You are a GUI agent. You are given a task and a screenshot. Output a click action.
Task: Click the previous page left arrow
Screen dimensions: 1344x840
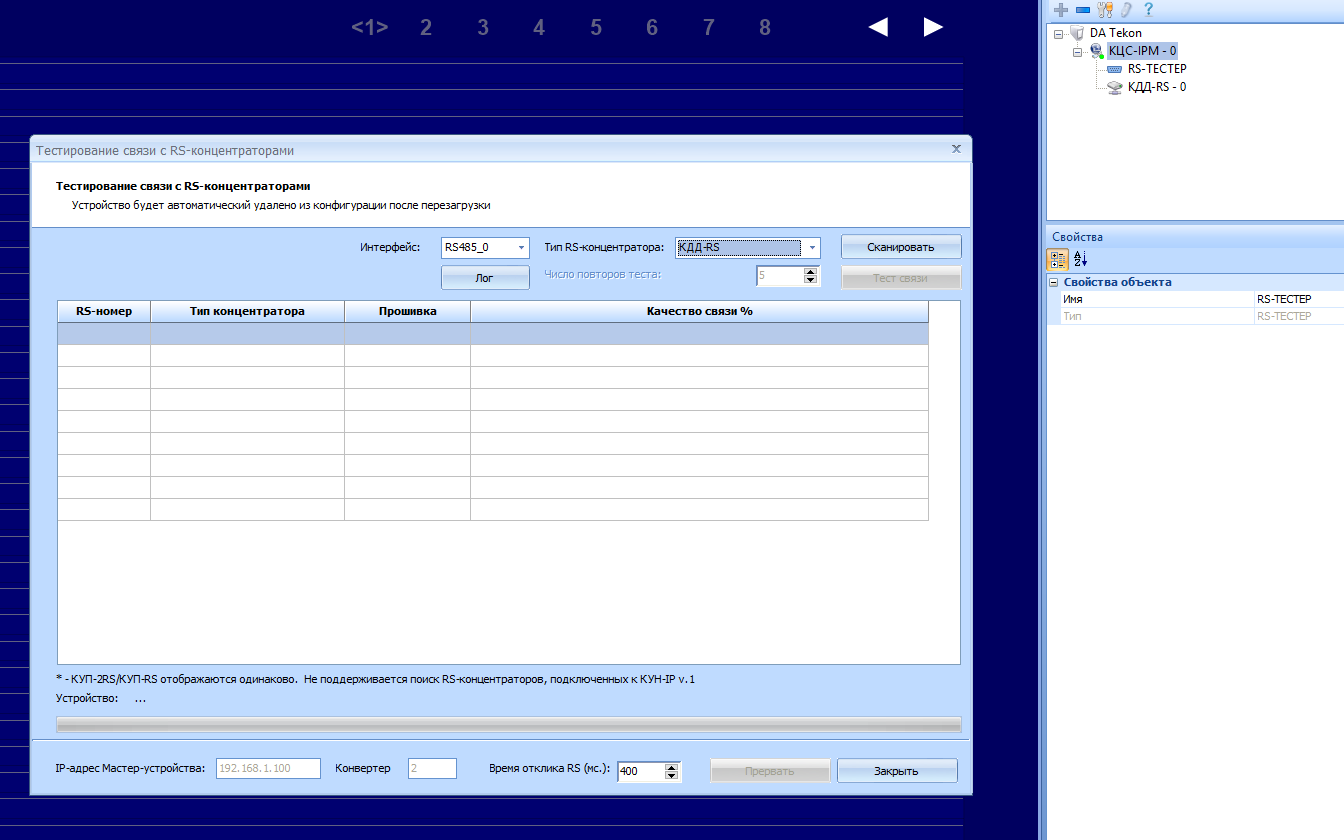tap(878, 27)
